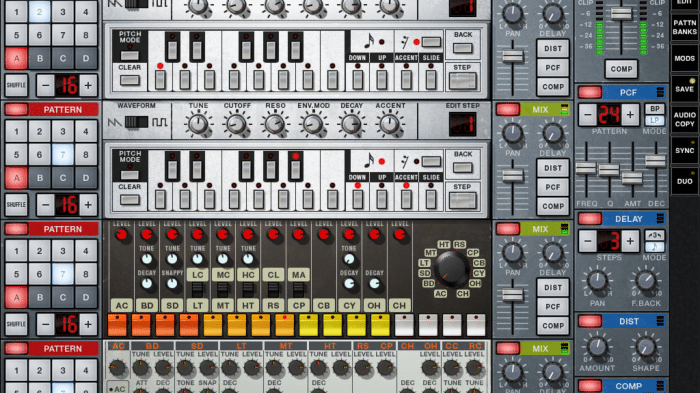Toggle the DELAY effect power button
Screen dimensions: 700x393
pyautogui.click(x=589, y=219)
